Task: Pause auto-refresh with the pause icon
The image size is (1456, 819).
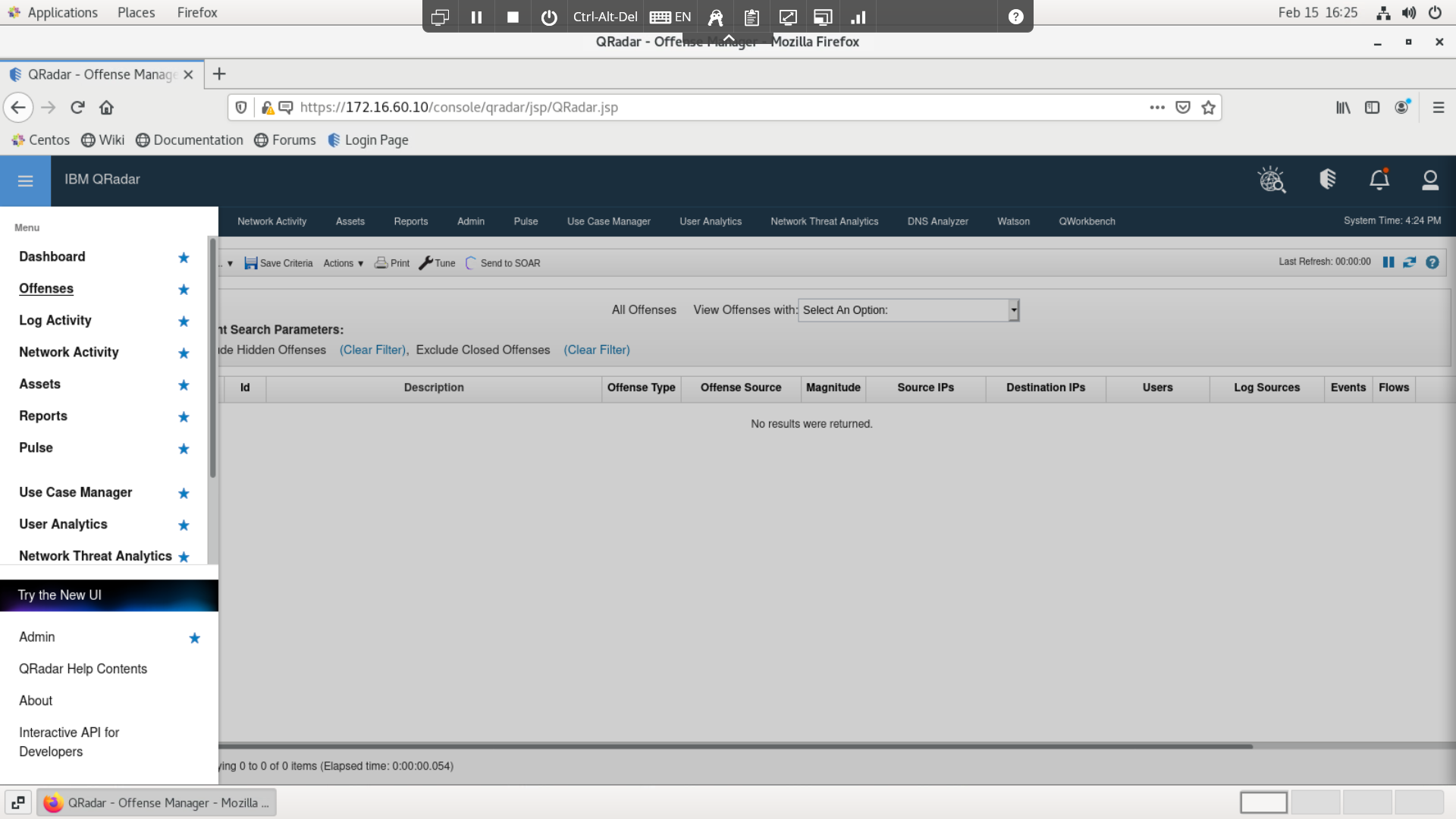Action: 1388,262
